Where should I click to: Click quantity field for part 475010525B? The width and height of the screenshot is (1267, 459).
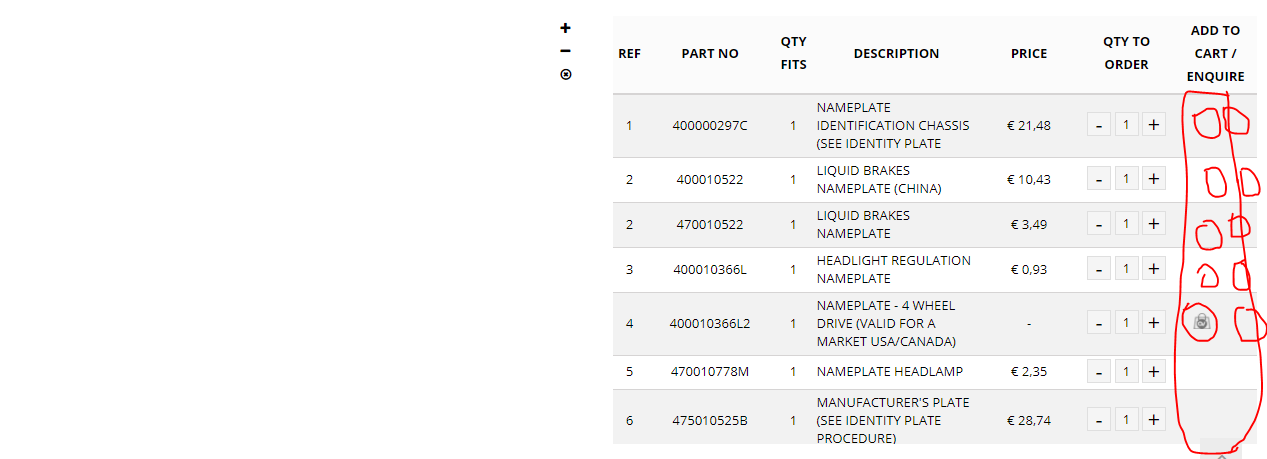tap(1126, 420)
